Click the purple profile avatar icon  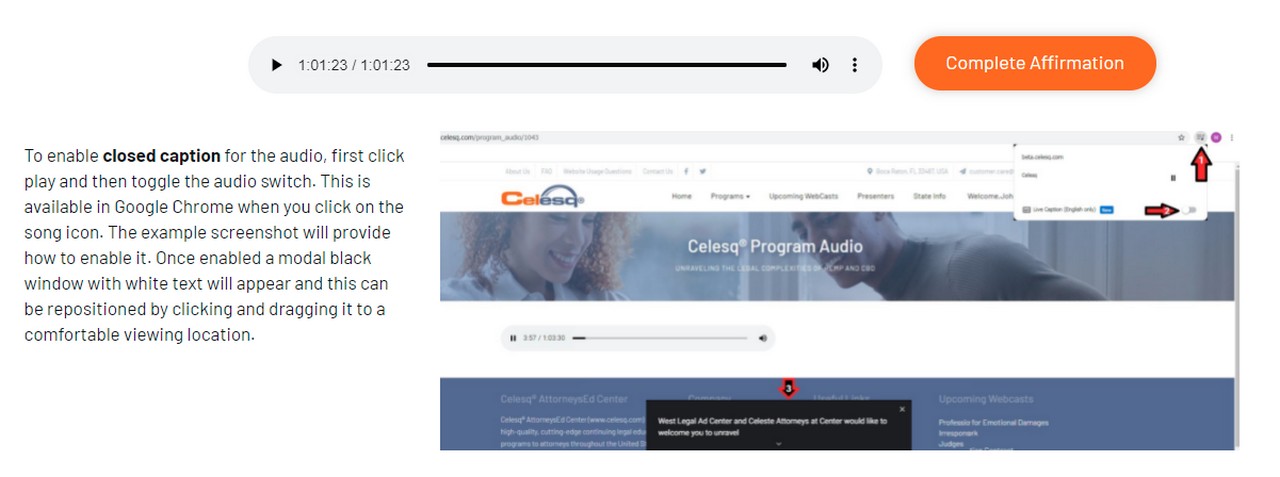point(1216,137)
